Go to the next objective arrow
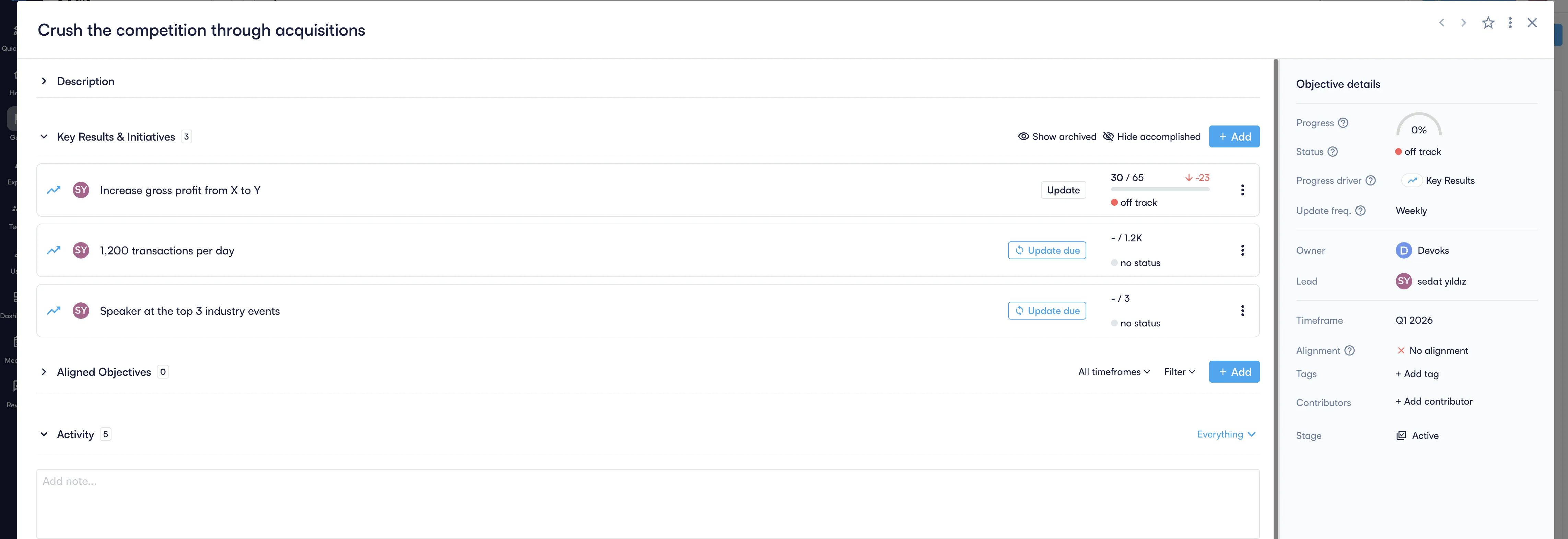 (x=1463, y=23)
